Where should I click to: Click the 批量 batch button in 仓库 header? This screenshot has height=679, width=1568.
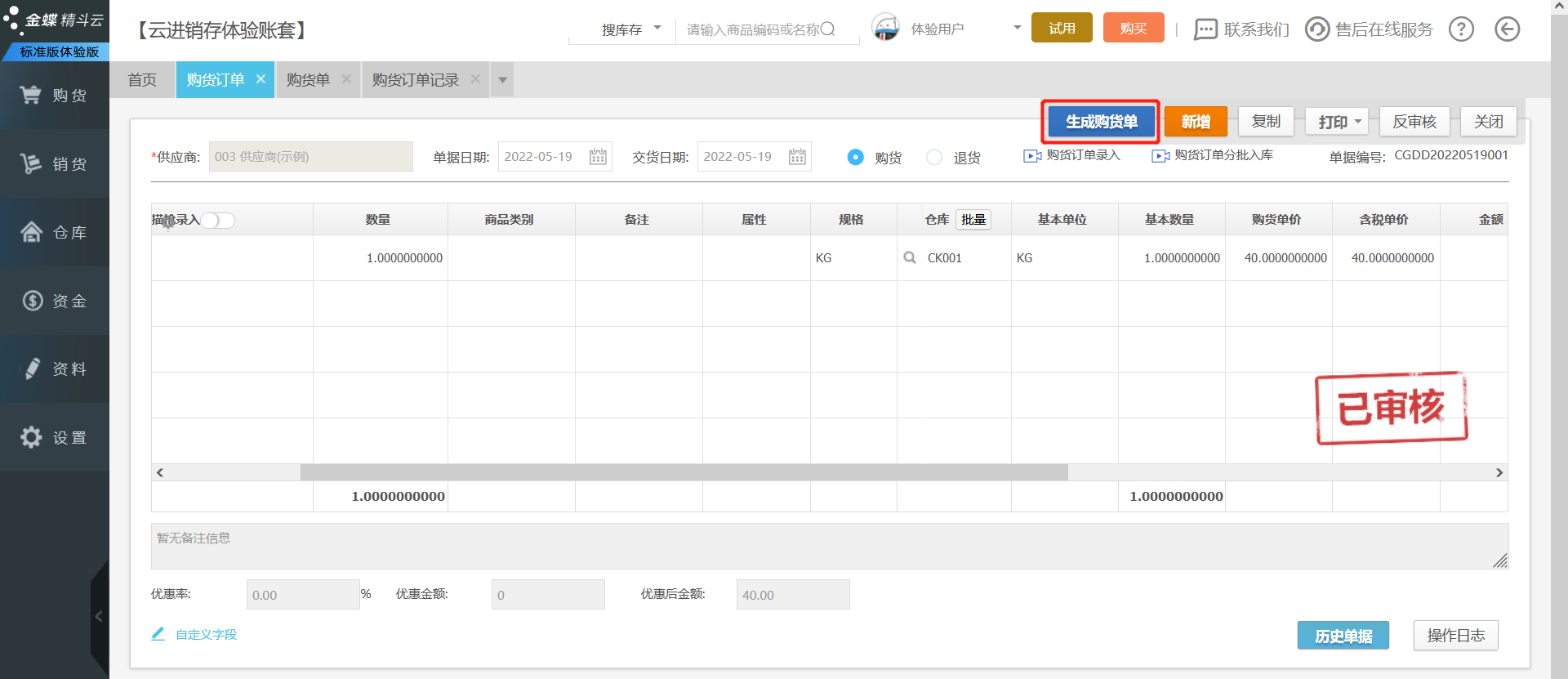click(x=973, y=220)
